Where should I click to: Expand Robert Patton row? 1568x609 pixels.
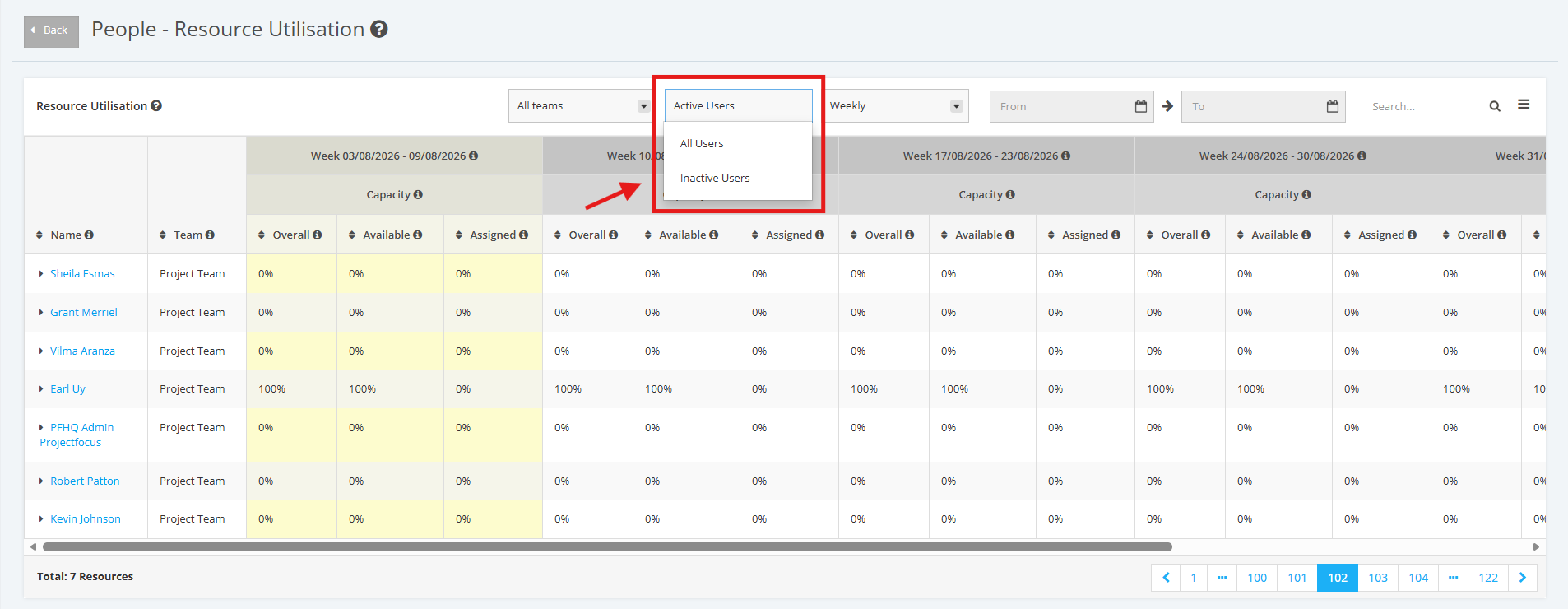point(41,481)
